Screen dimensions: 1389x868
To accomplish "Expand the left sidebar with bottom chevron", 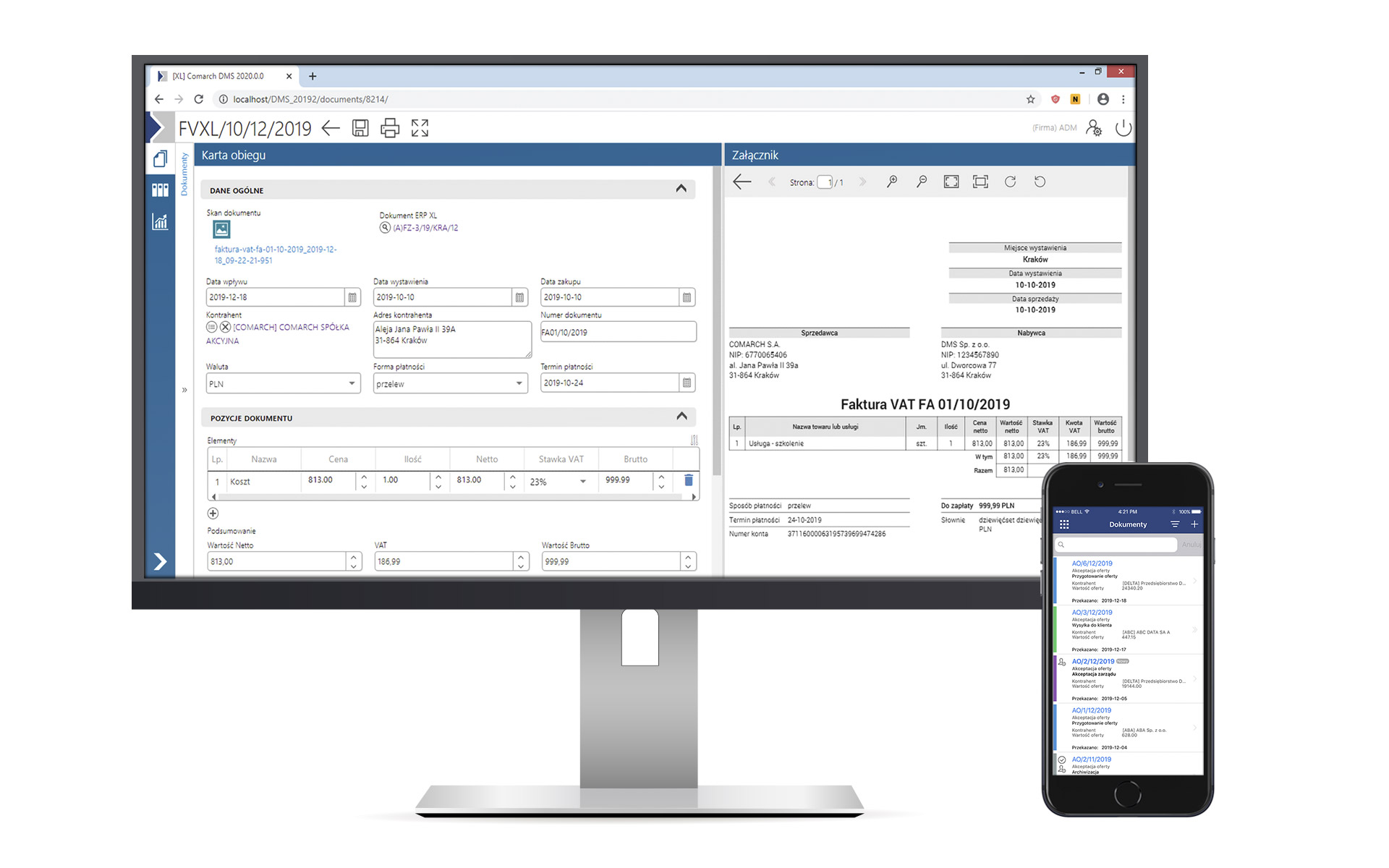I will pyautogui.click(x=161, y=561).
